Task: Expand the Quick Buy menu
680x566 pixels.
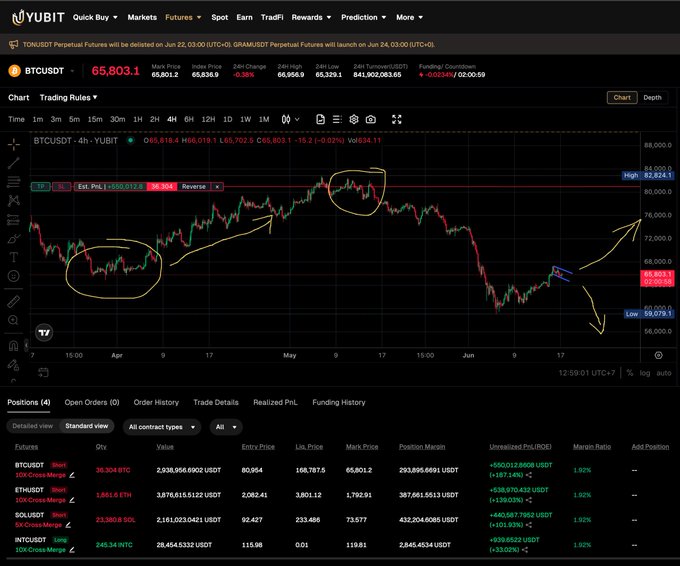Action: pyautogui.click(x=95, y=17)
